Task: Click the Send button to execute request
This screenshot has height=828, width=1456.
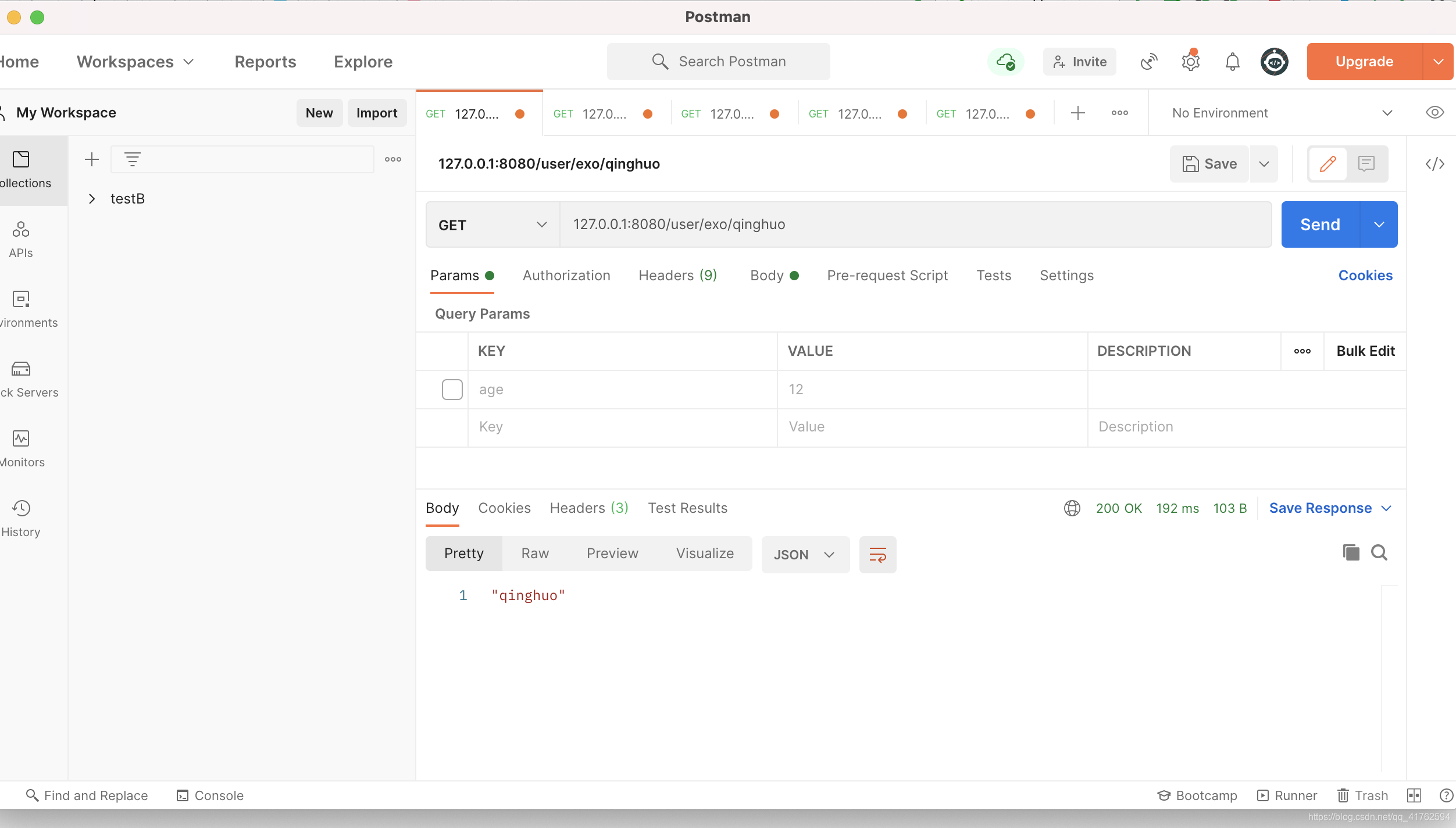Action: coord(1318,224)
